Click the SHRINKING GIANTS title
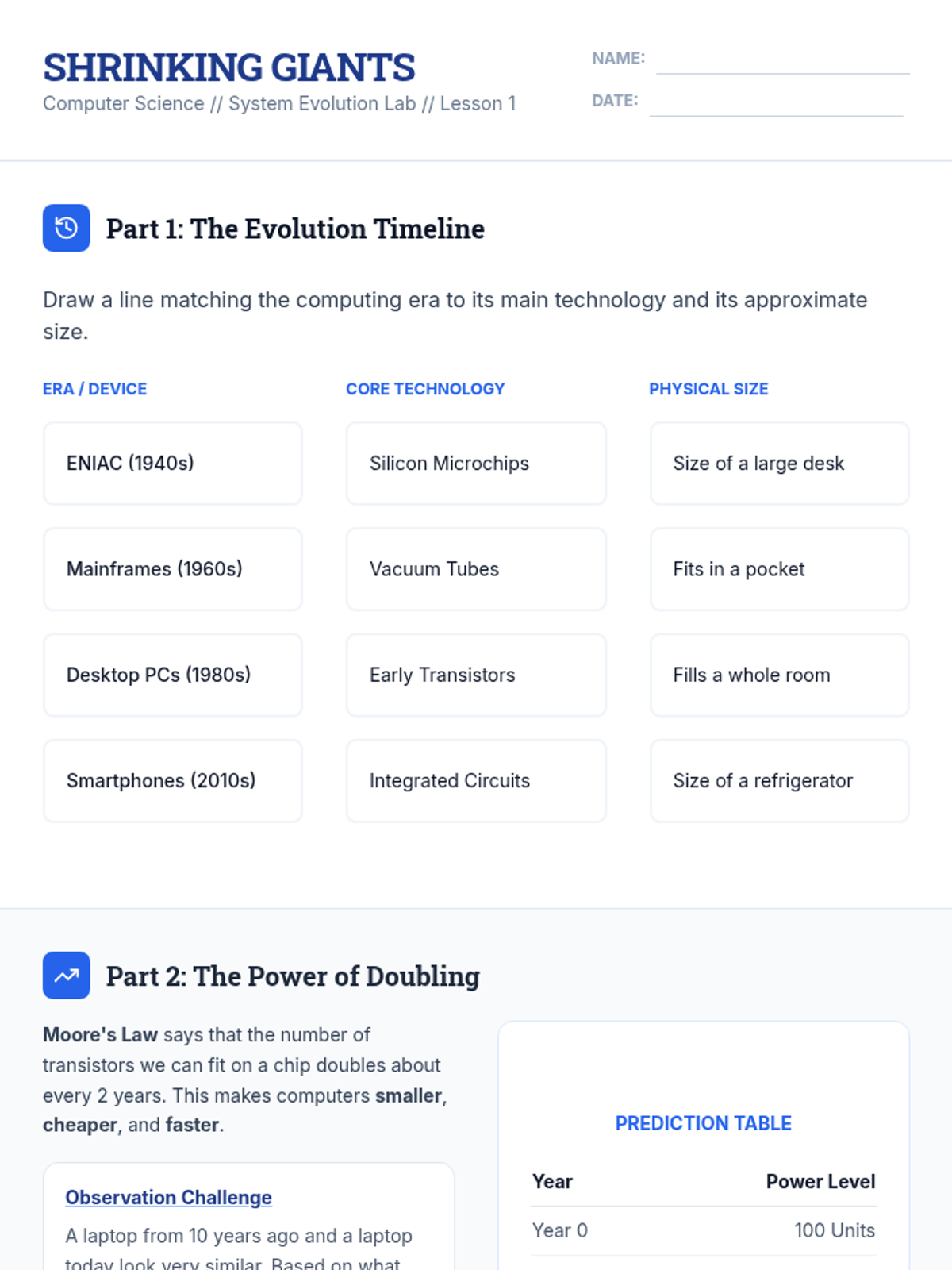 coord(229,67)
